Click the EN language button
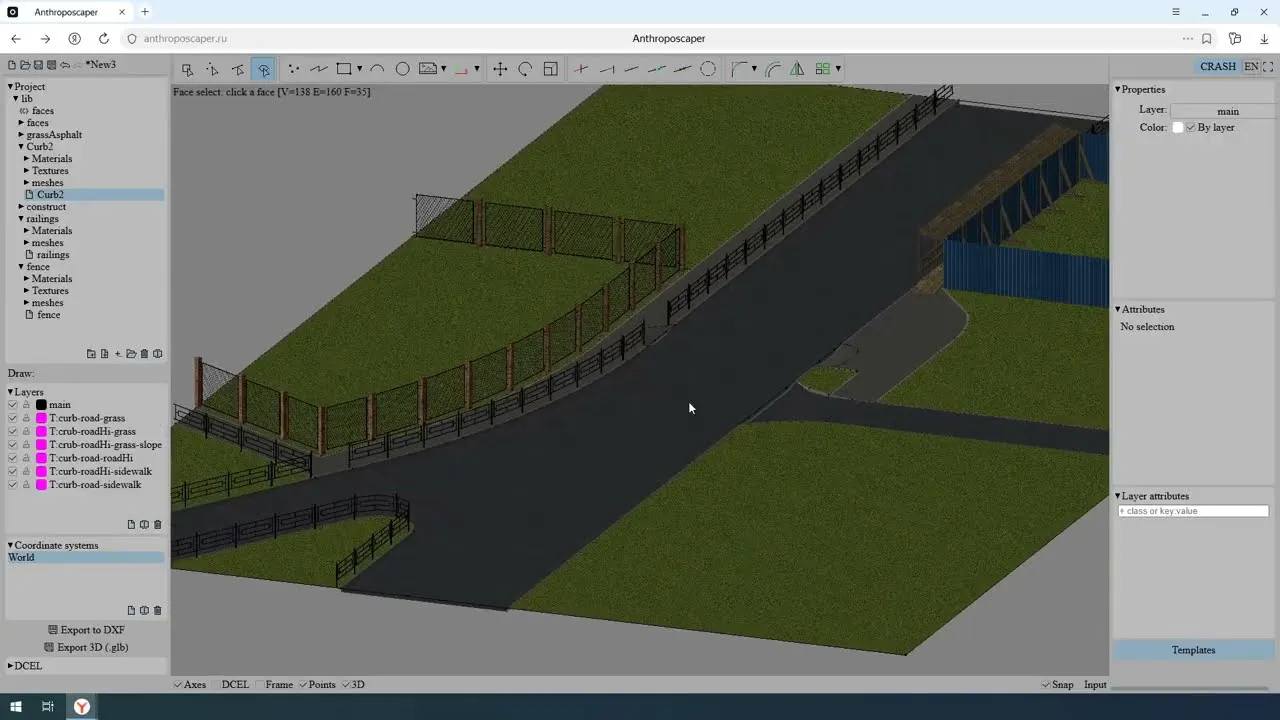This screenshot has width=1280, height=720. (x=1251, y=67)
